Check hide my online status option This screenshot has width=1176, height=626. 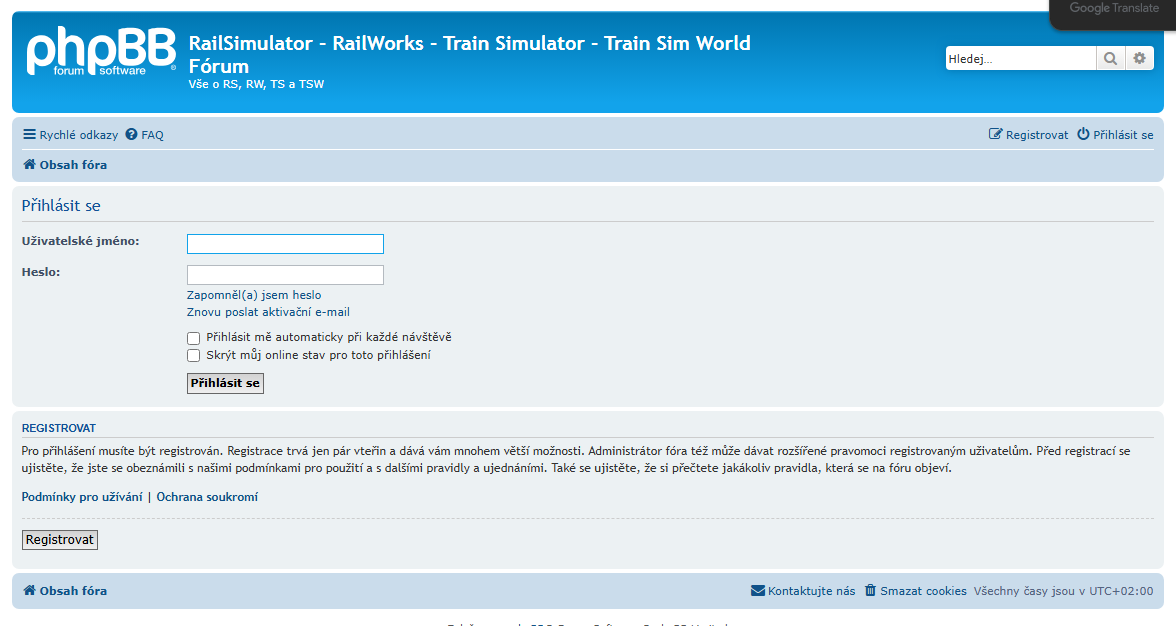coord(194,355)
